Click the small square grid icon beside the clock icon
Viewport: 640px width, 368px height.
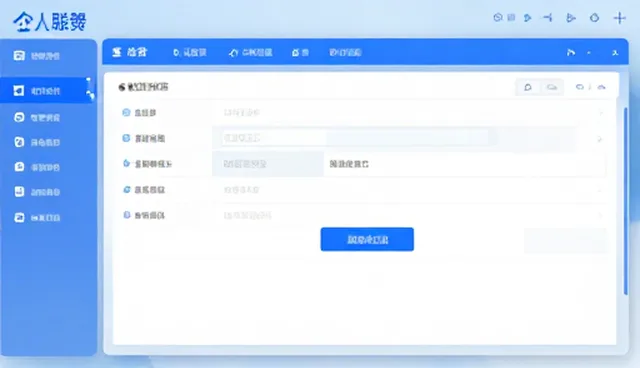pos(511,18)
